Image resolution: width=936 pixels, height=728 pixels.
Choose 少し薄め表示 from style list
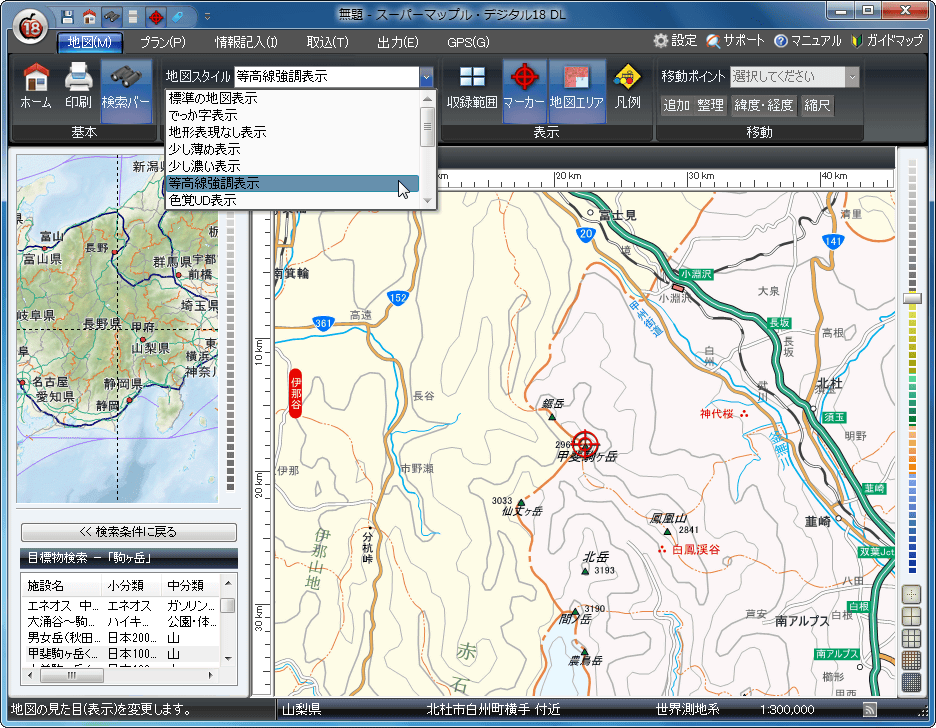click(292, 149)
